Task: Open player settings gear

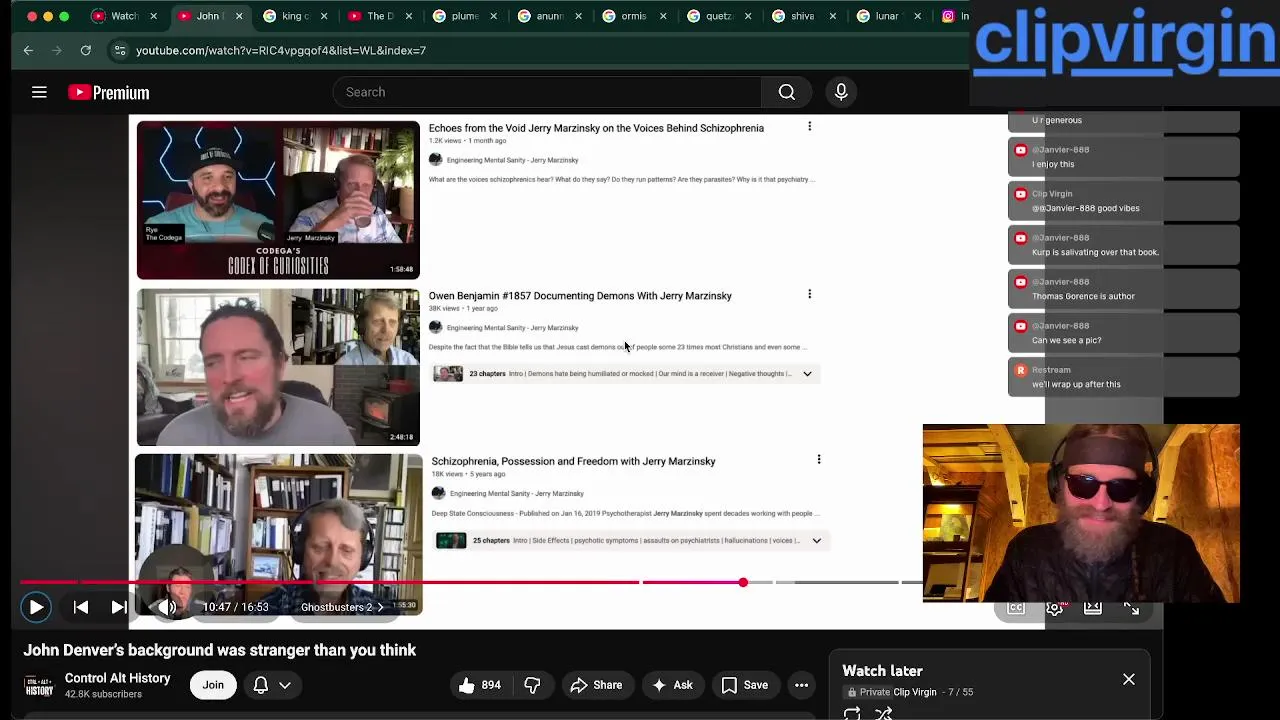Action: 1055,608
